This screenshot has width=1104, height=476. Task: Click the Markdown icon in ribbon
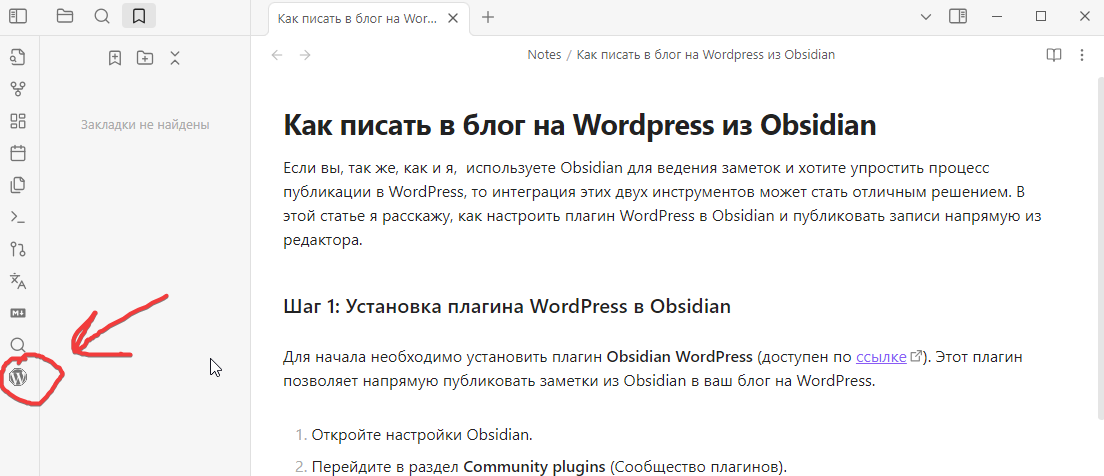point(18,312)
